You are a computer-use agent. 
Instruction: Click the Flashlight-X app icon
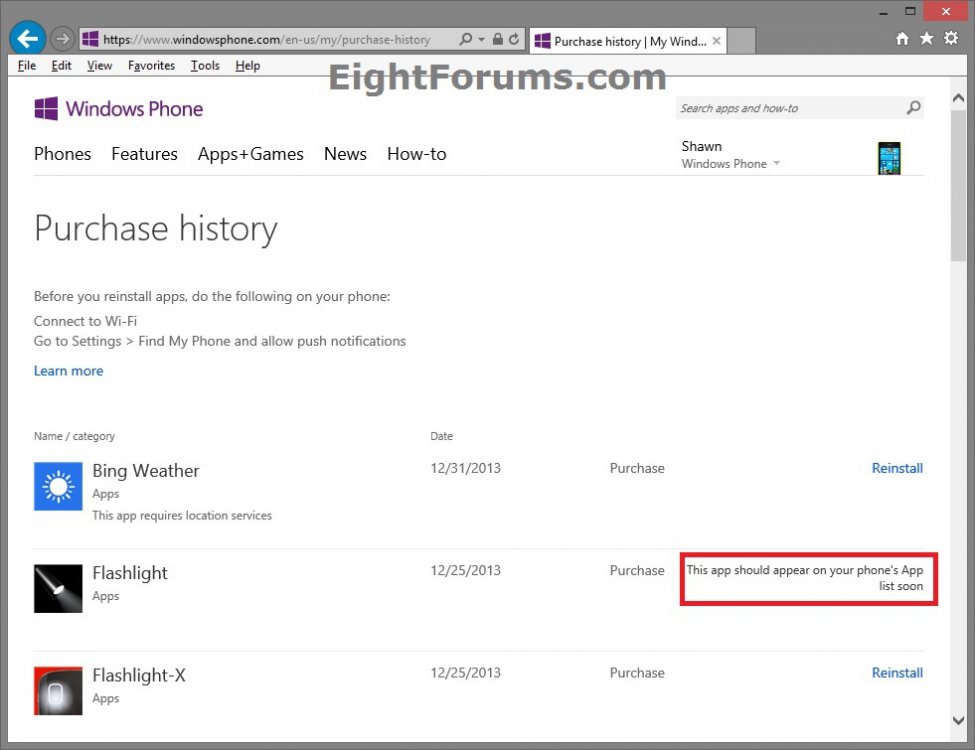pos(58,691)
